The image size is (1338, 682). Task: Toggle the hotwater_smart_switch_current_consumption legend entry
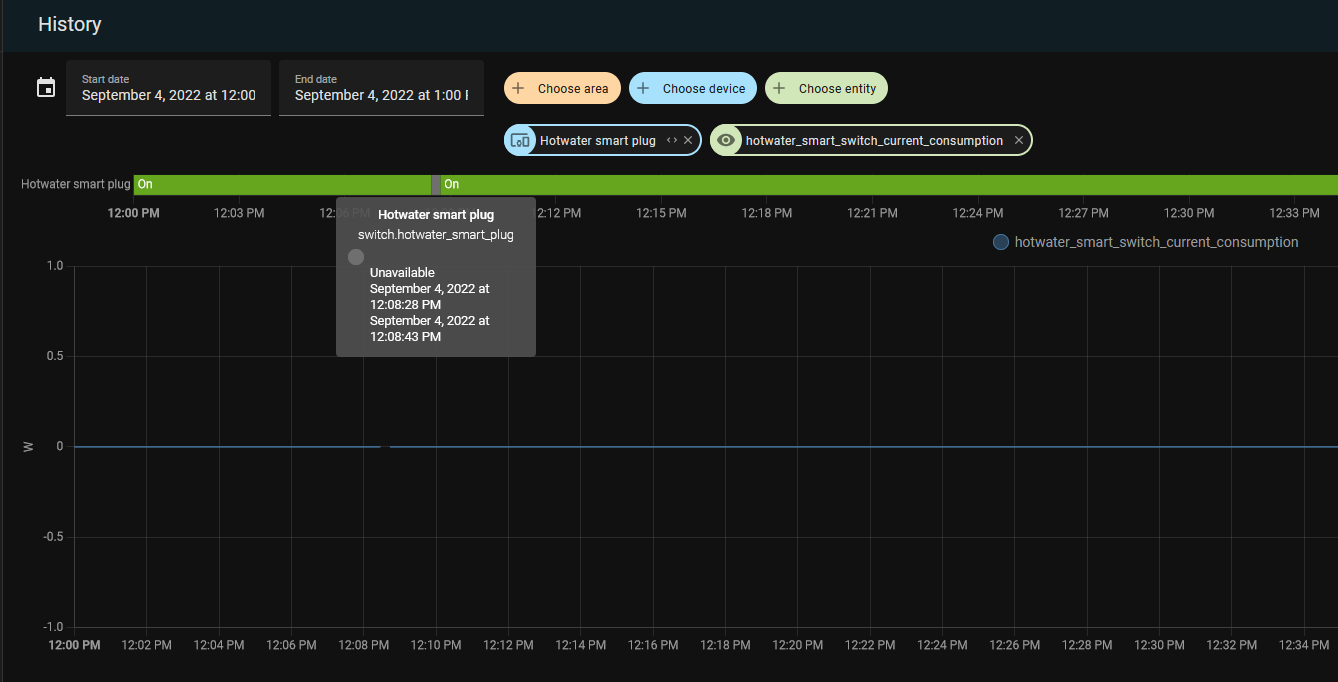(1155, 242)
